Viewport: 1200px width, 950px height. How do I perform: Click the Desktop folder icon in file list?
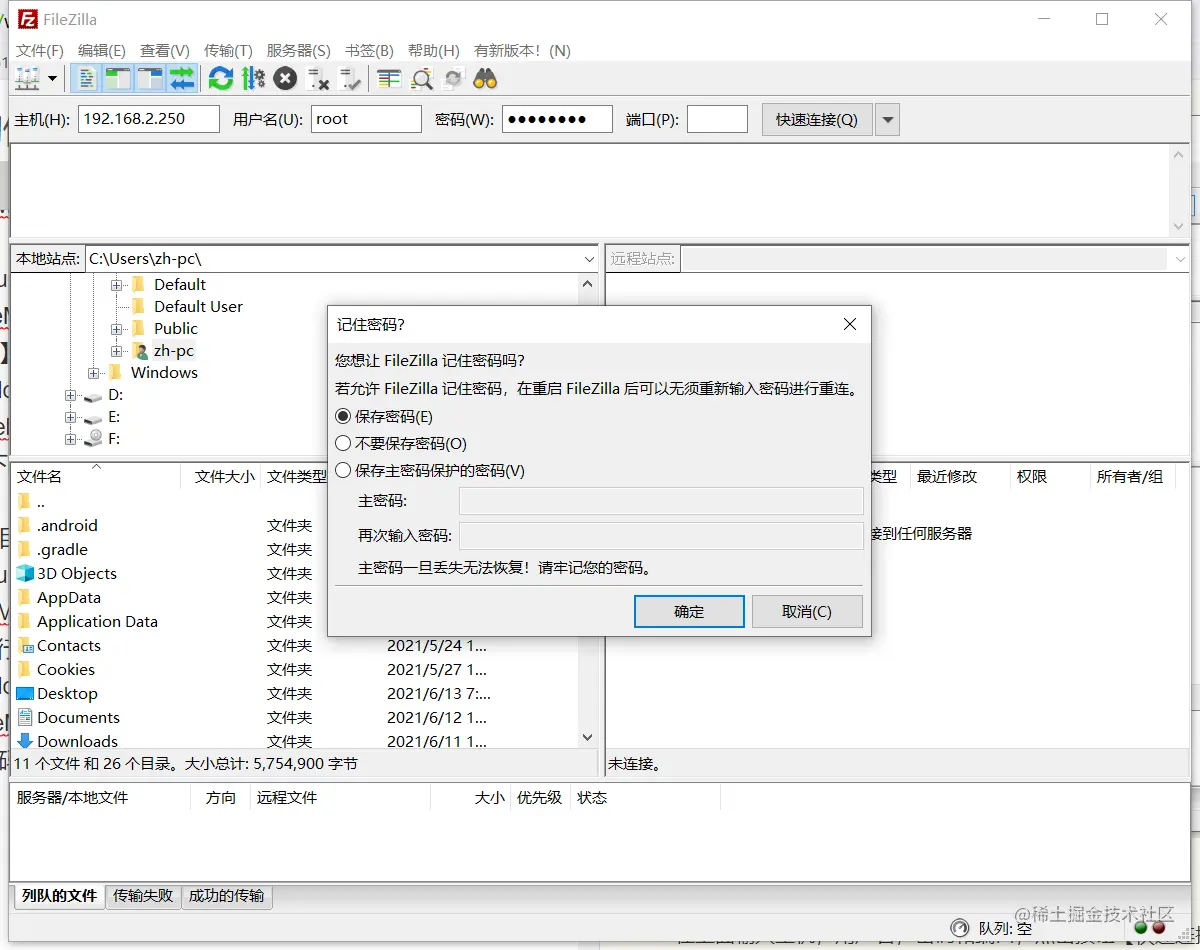[25, 693]
